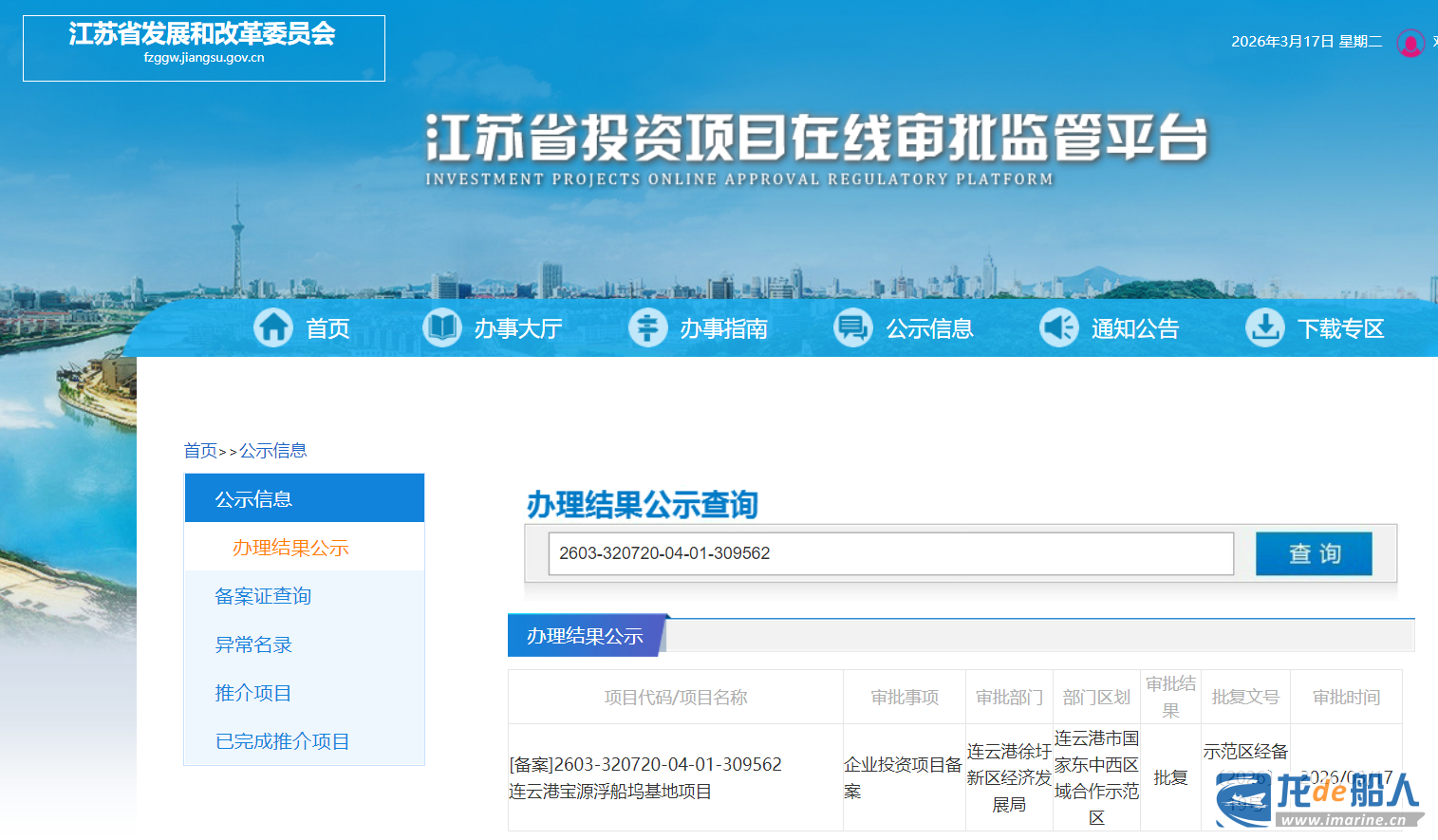Screen dimensions: 1438x840
Task: Go to 异常名录 in the sidebar
Action: [x=253, y=644]
